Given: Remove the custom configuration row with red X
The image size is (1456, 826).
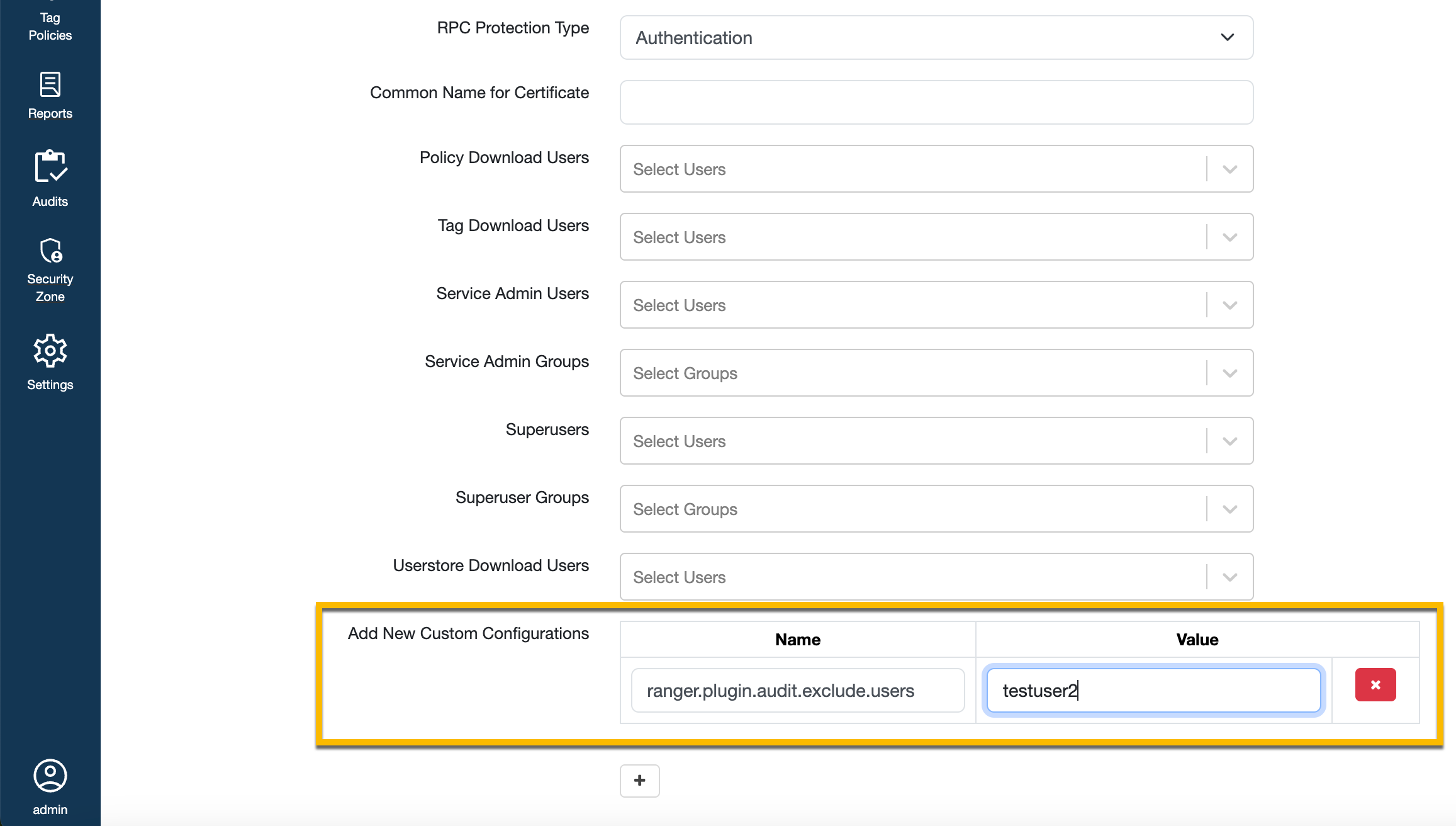Looking at the screenshot, I should point(1375,684).
